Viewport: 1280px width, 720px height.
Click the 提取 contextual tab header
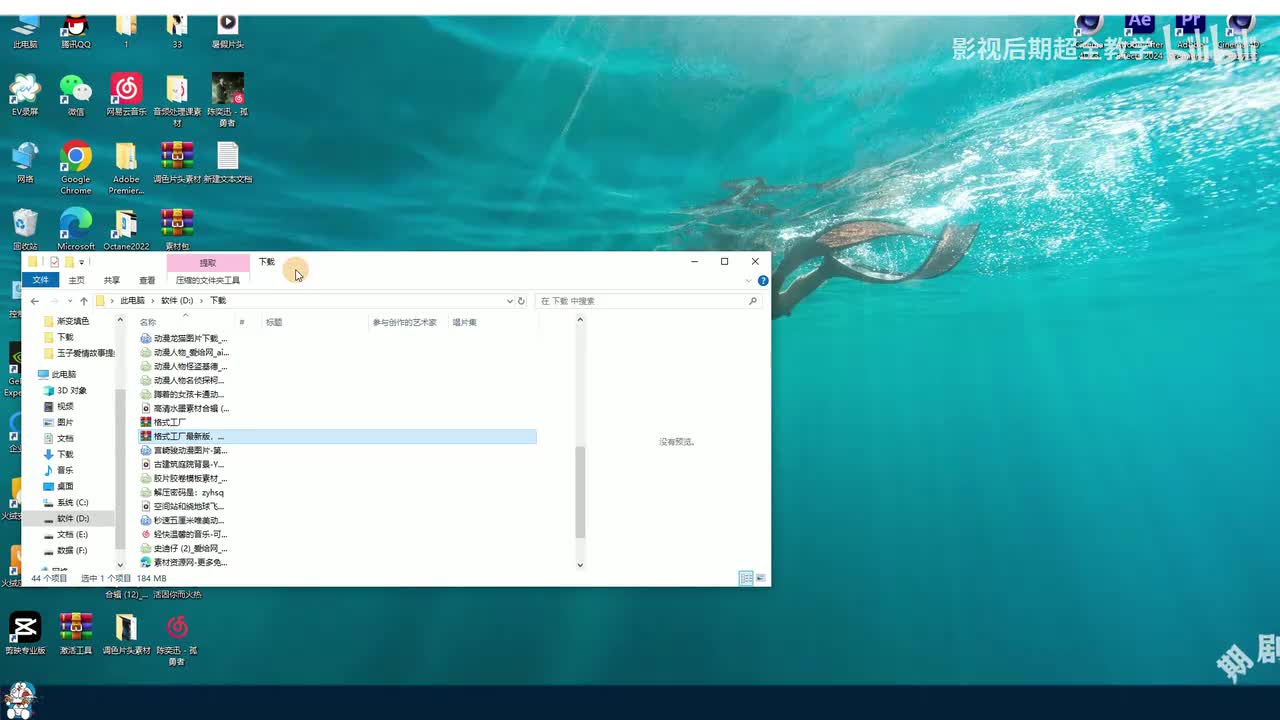click(208, 262)
